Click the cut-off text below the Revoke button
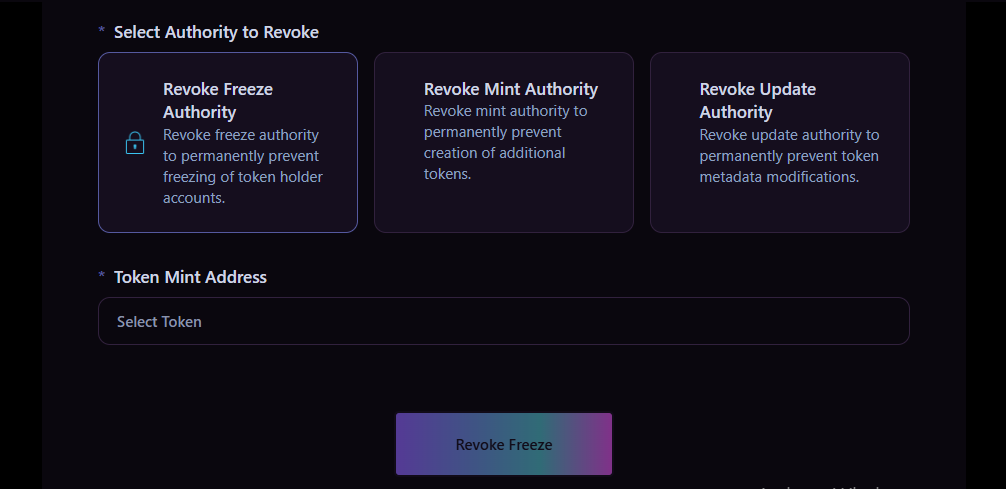This screenshot has height=489, width=1006. click(820, 486)
